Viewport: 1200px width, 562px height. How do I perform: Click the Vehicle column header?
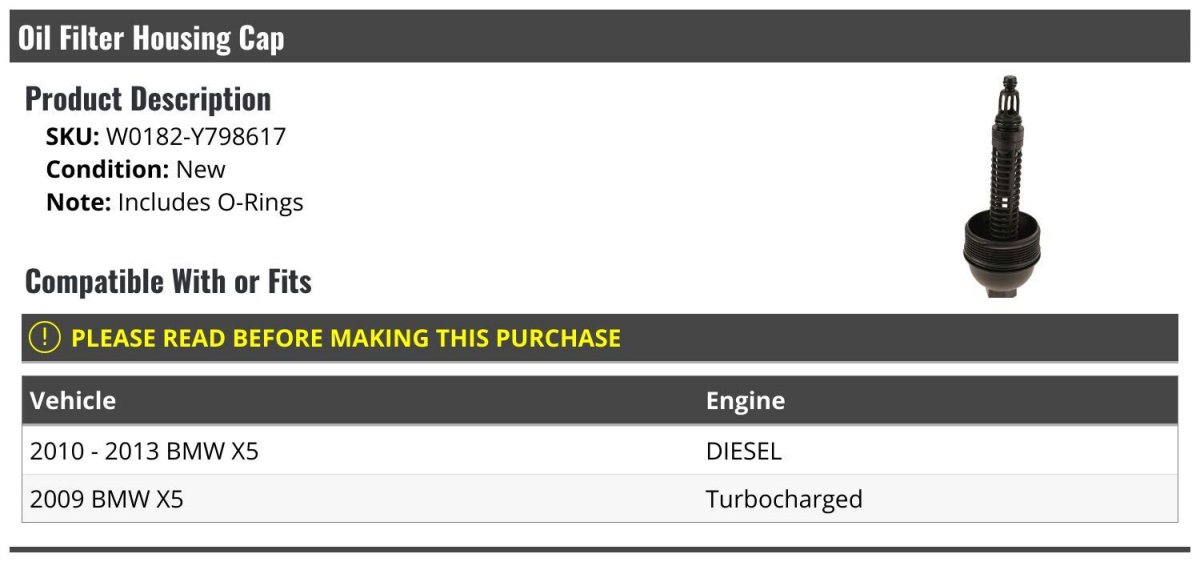tap(73, 401)
